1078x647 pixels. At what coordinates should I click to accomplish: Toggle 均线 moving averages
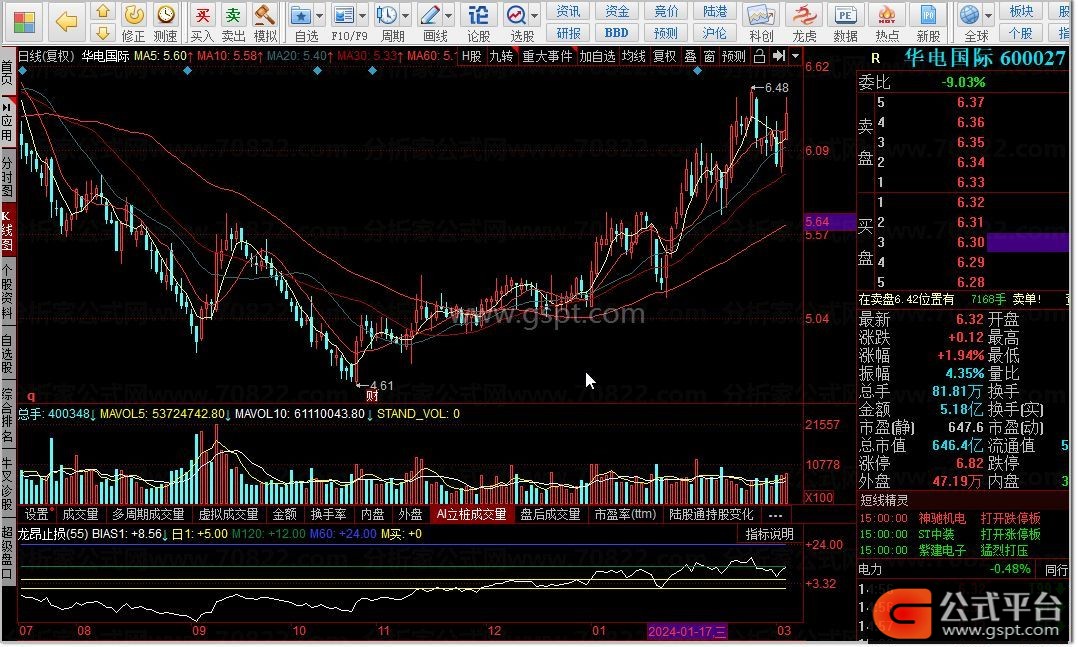point(633,56)
